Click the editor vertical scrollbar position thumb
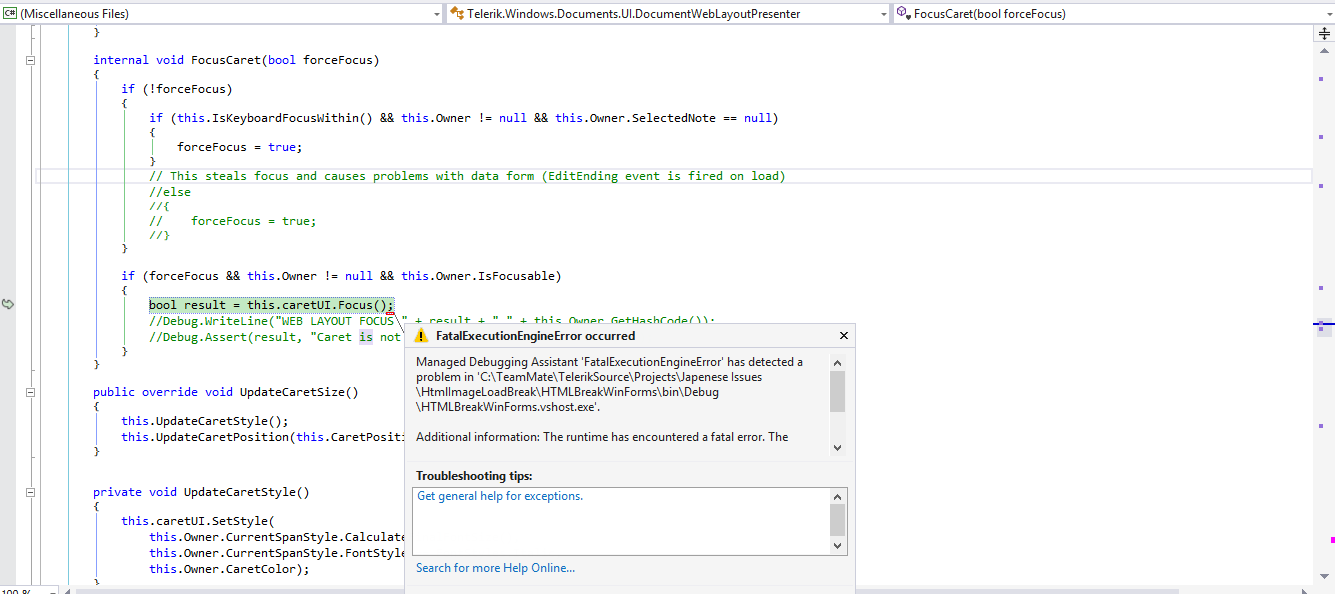The height and width of the screenshot is (594, 1335). click(x=1324, y=326)
